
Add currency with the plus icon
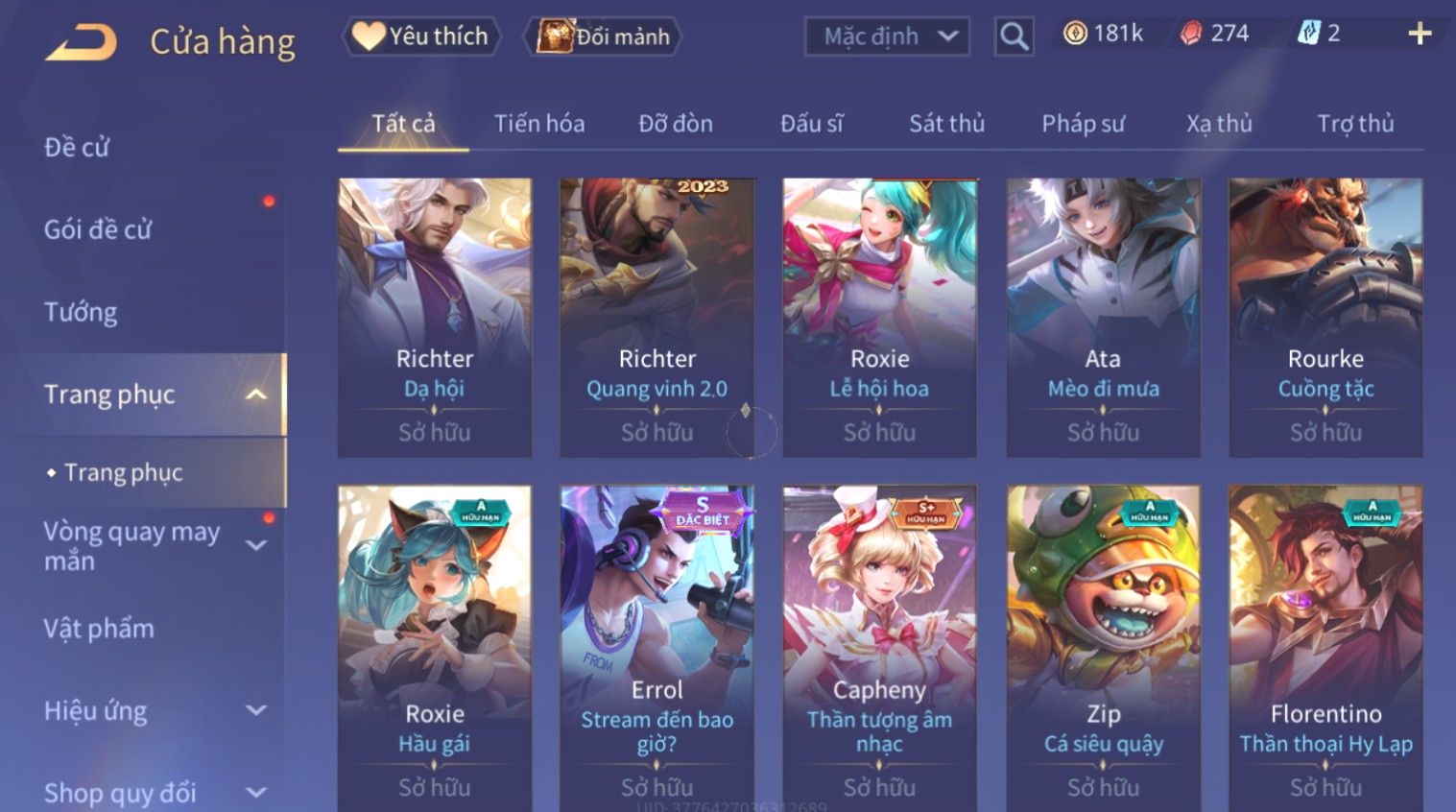pyautogui.click(x=1420, y=35)
